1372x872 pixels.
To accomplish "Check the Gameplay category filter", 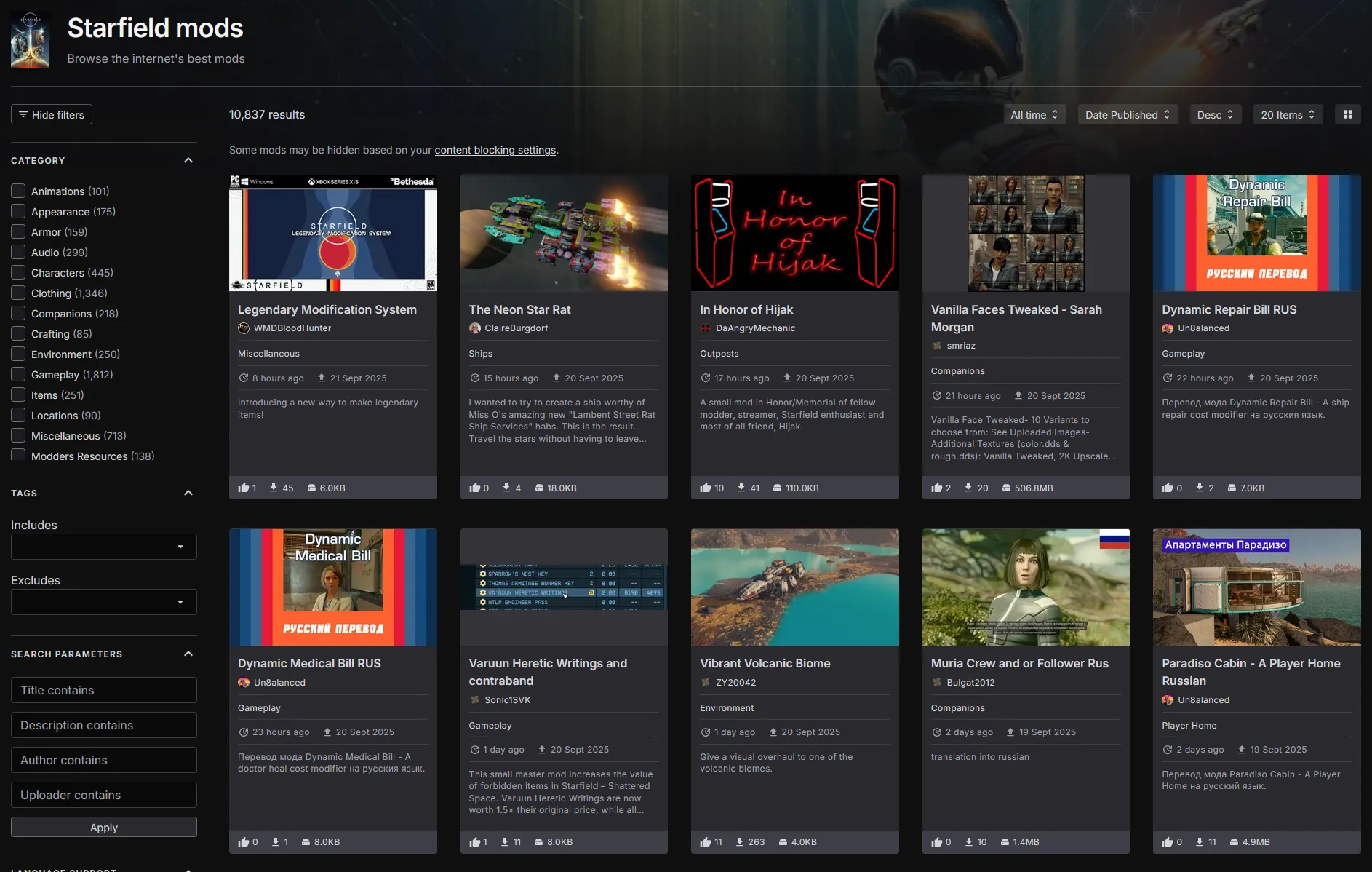I will point(18,375).
